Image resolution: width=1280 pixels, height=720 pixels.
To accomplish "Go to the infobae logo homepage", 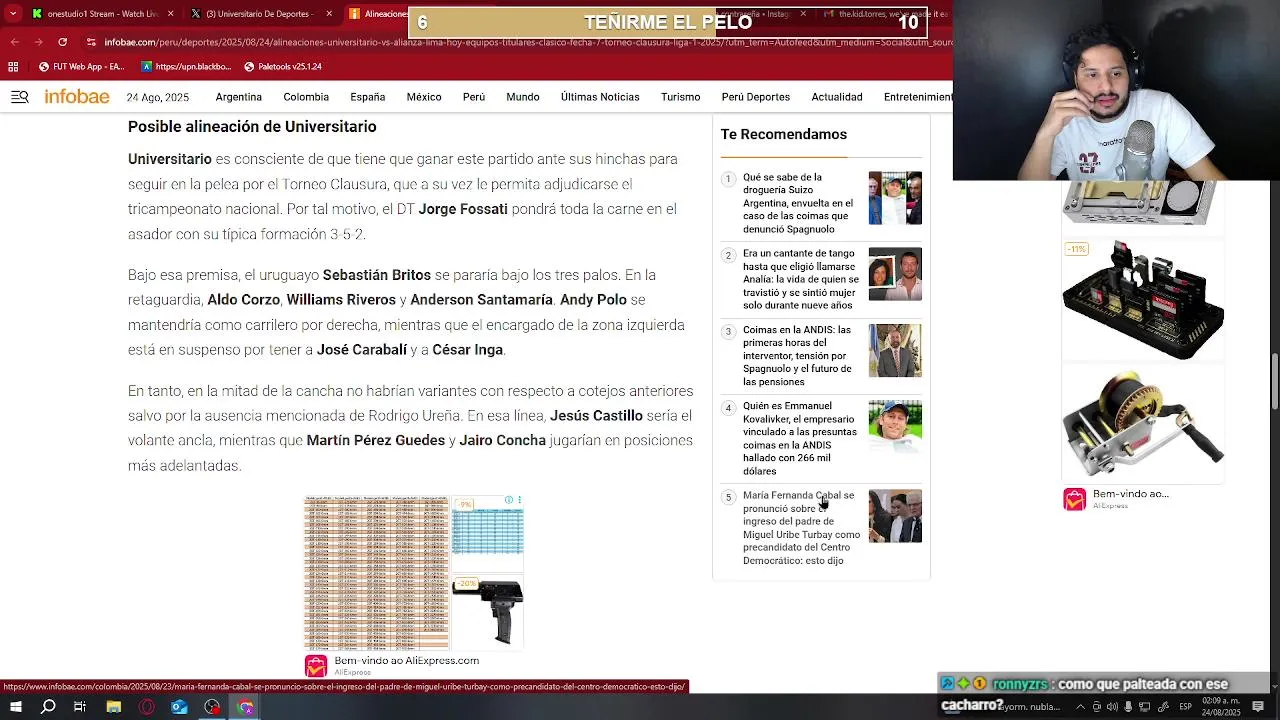I will click(77, 97).
